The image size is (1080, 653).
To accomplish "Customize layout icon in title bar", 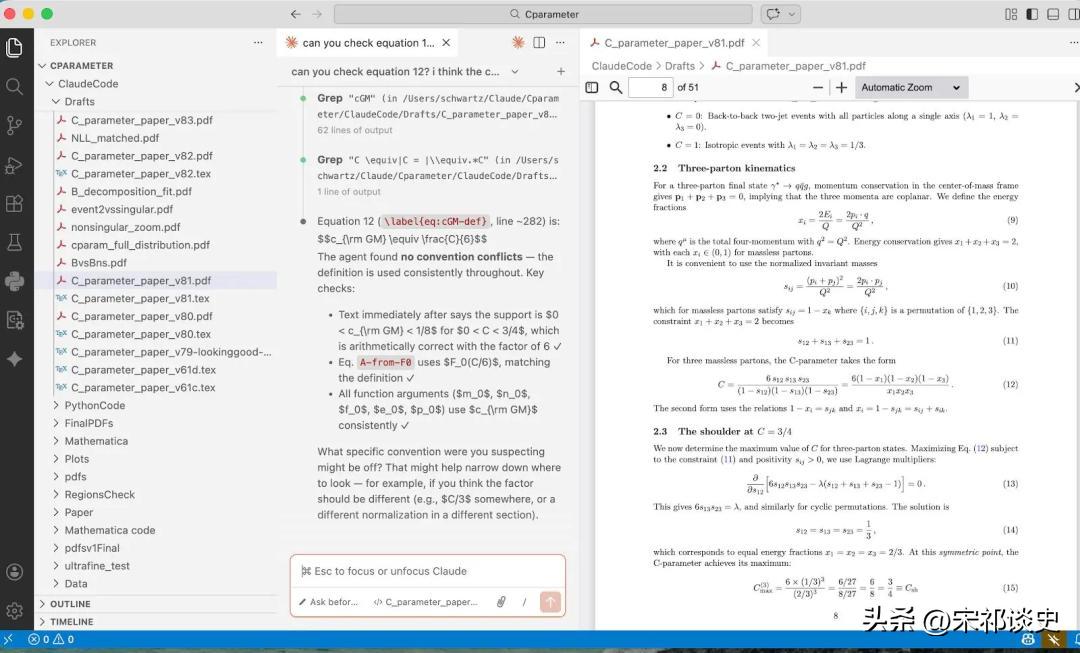I will pos(1010,14).
